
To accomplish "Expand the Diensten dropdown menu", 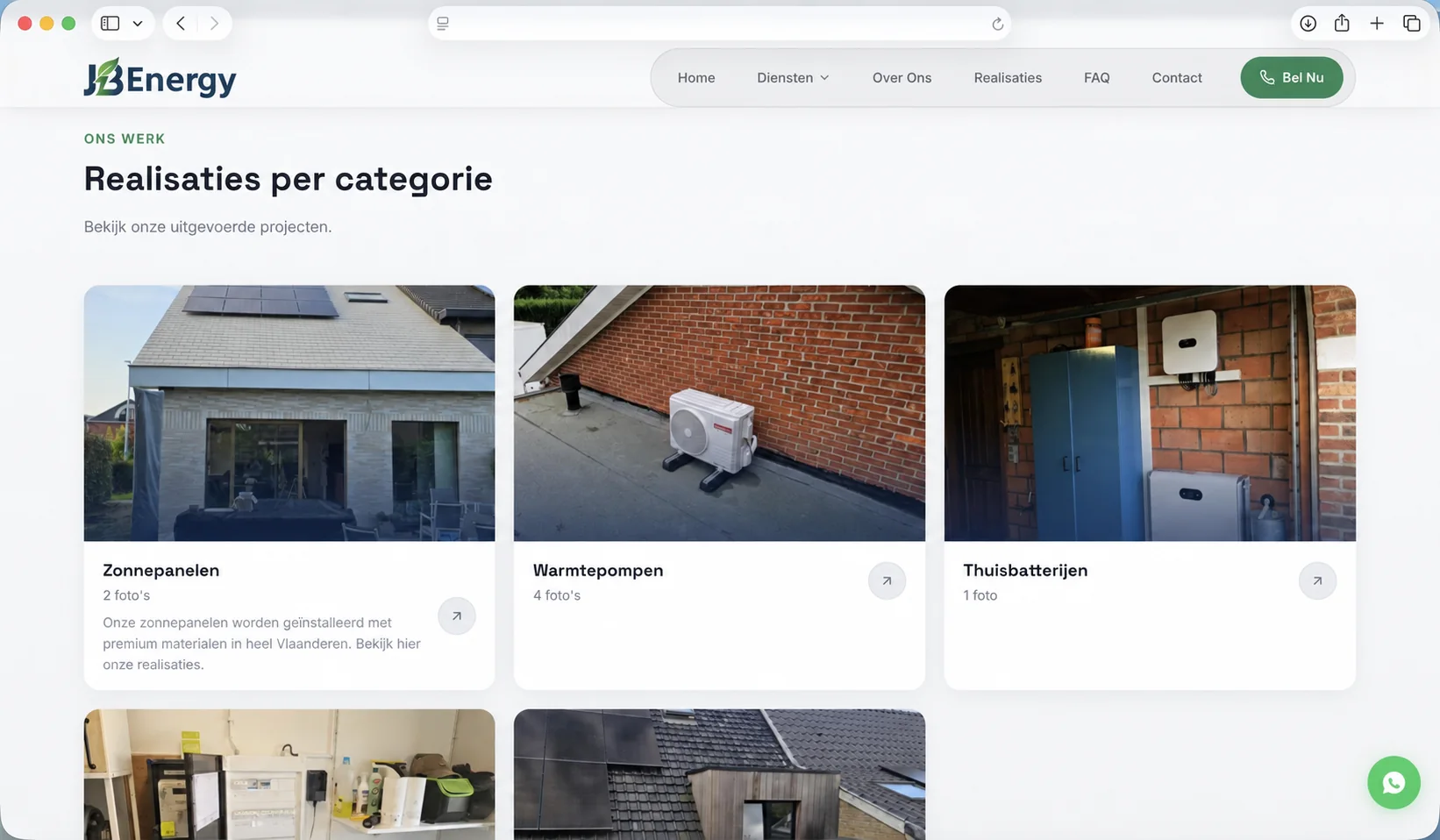I will 793,78.
